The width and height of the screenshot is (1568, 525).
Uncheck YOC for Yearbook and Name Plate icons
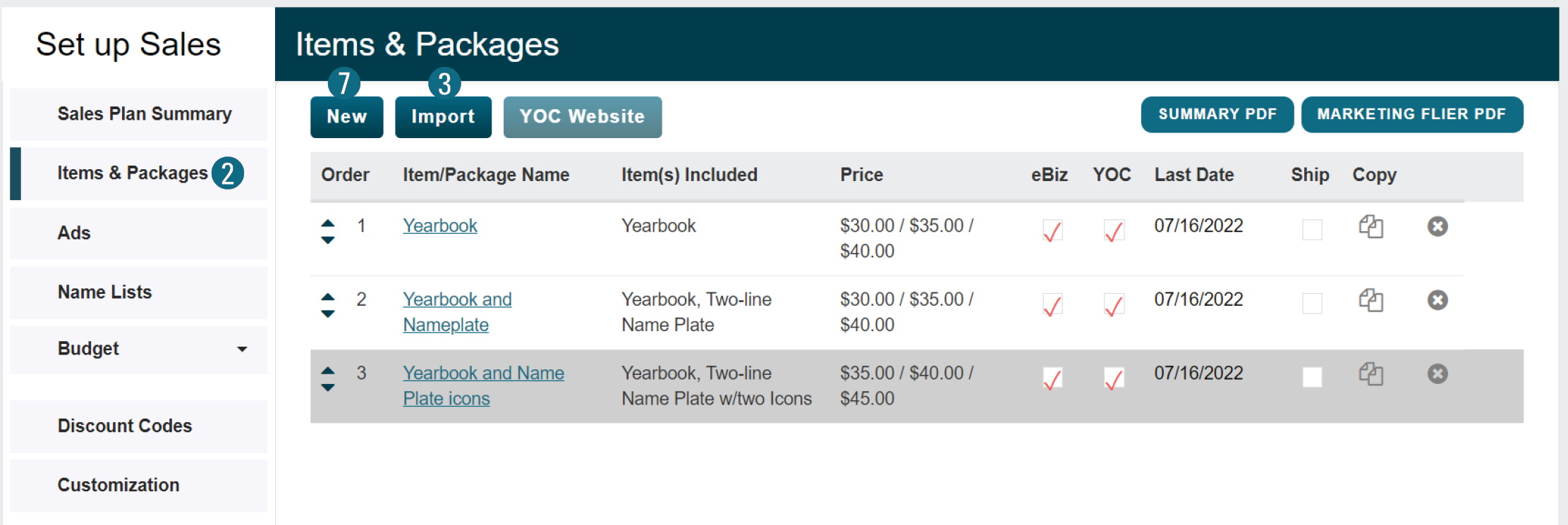coord(1113,378)
